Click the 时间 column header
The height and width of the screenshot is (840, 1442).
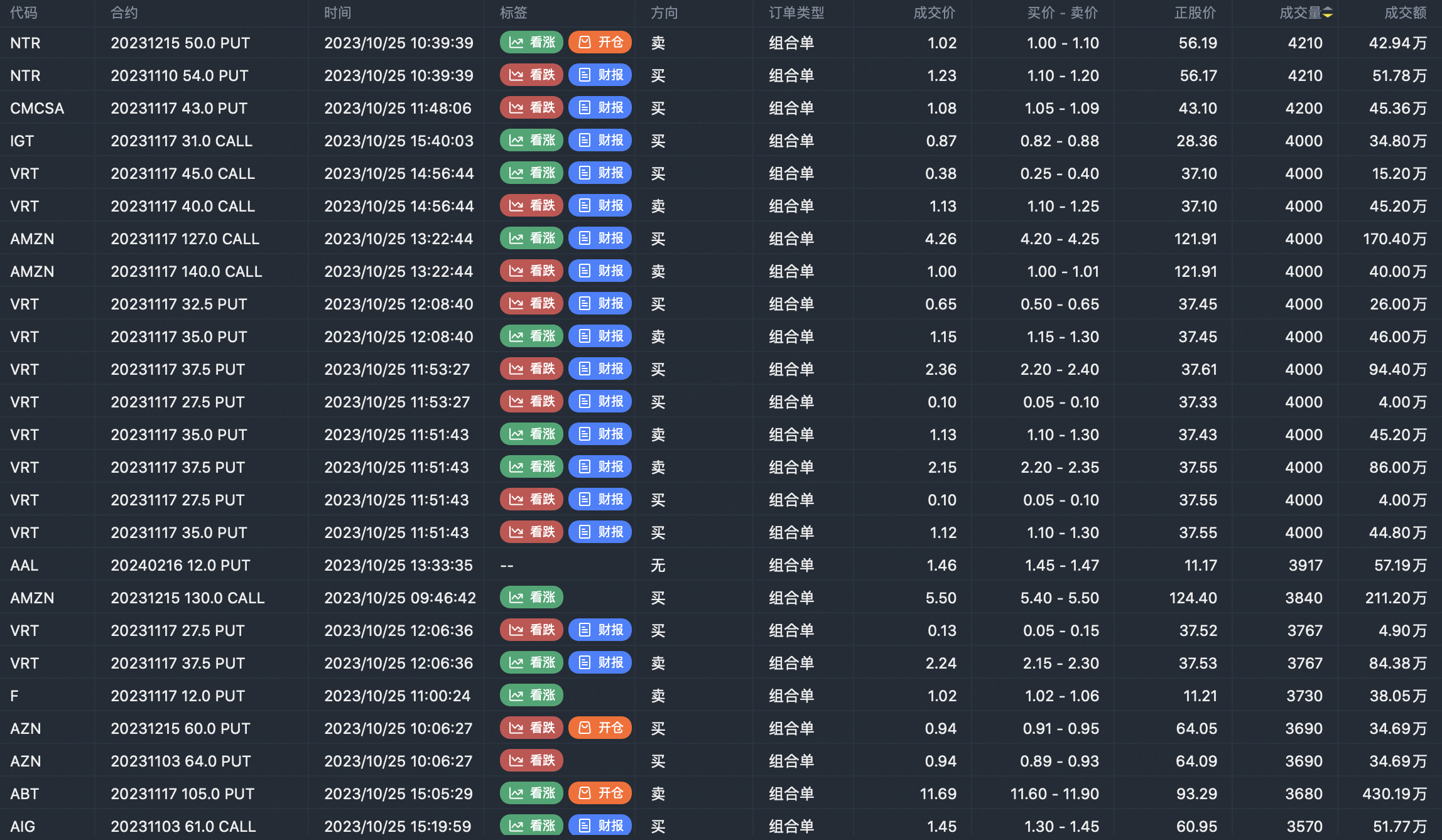click(x=338, y=13)
